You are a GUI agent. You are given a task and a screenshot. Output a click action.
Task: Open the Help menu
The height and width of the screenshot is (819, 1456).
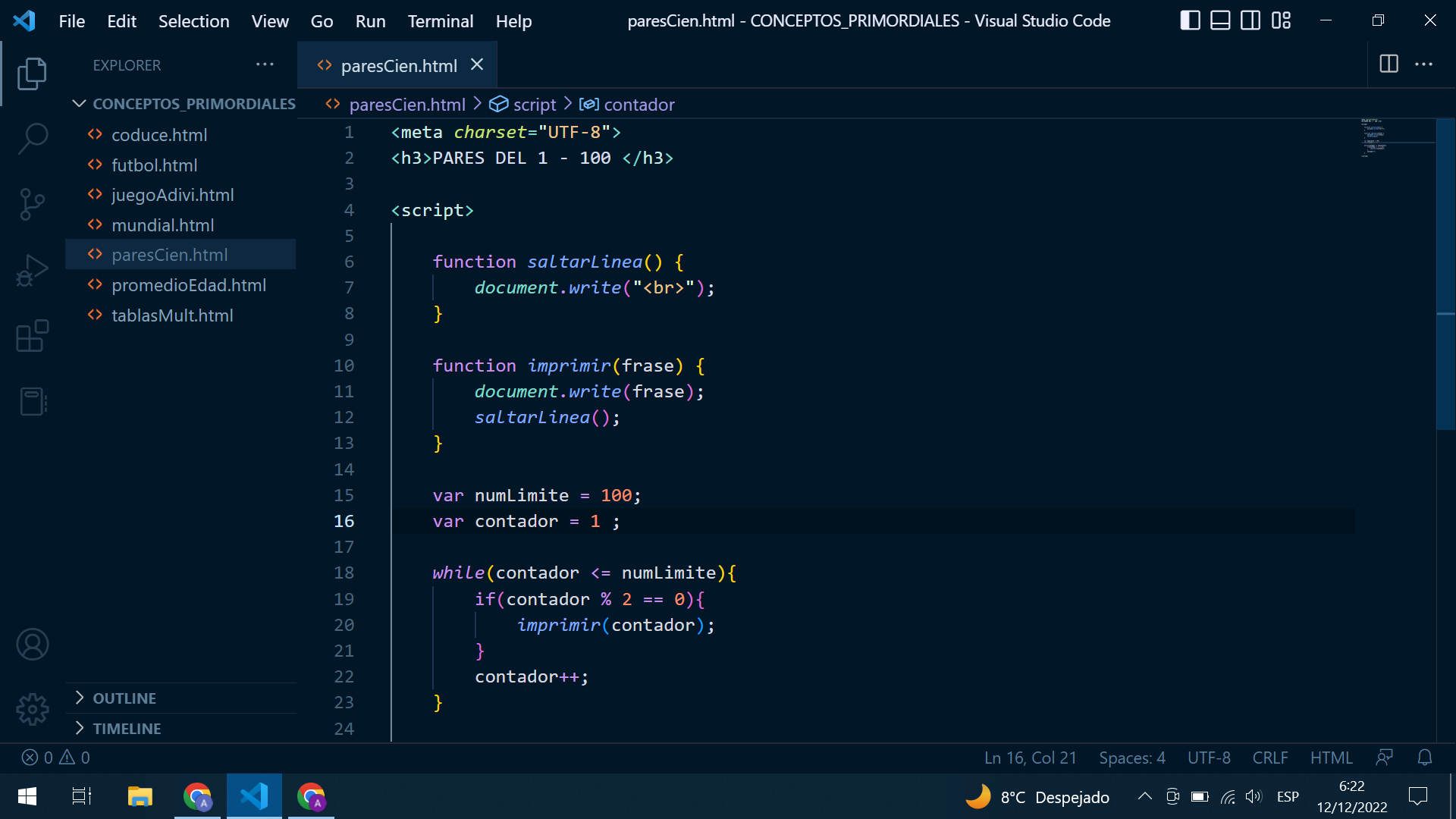pos(513,21)
